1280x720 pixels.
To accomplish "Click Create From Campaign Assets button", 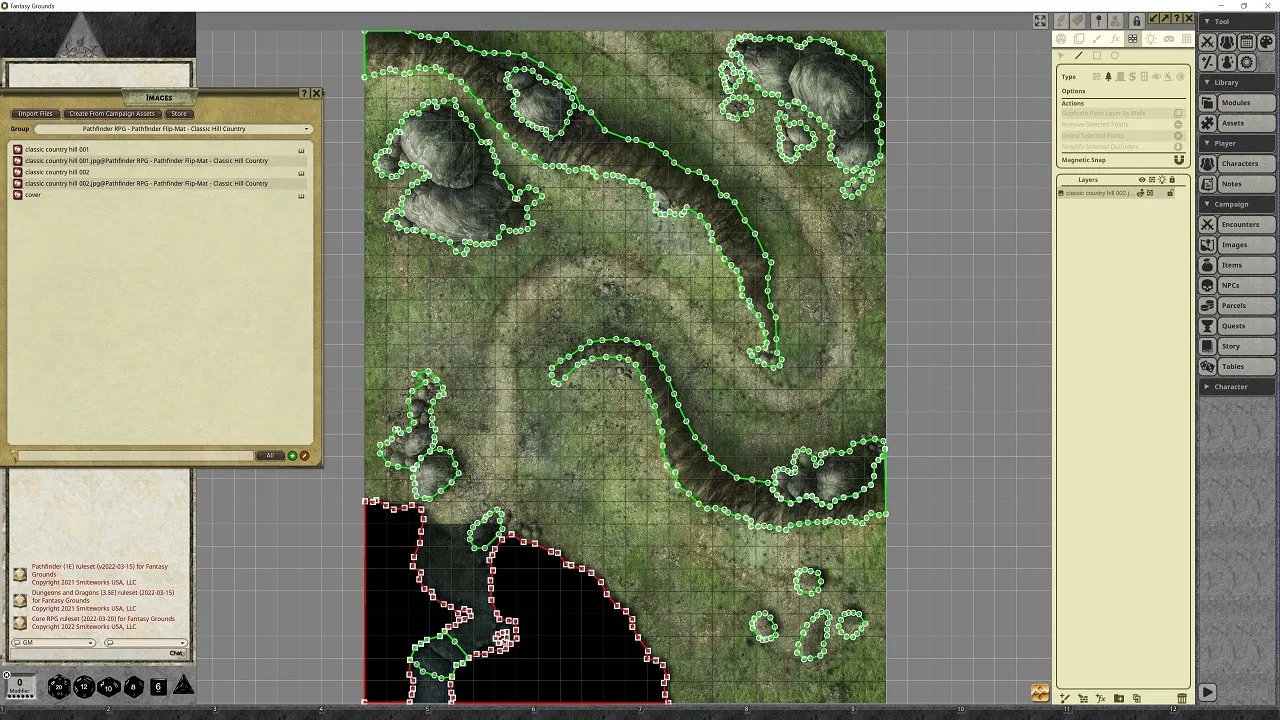I will [112, 114].
